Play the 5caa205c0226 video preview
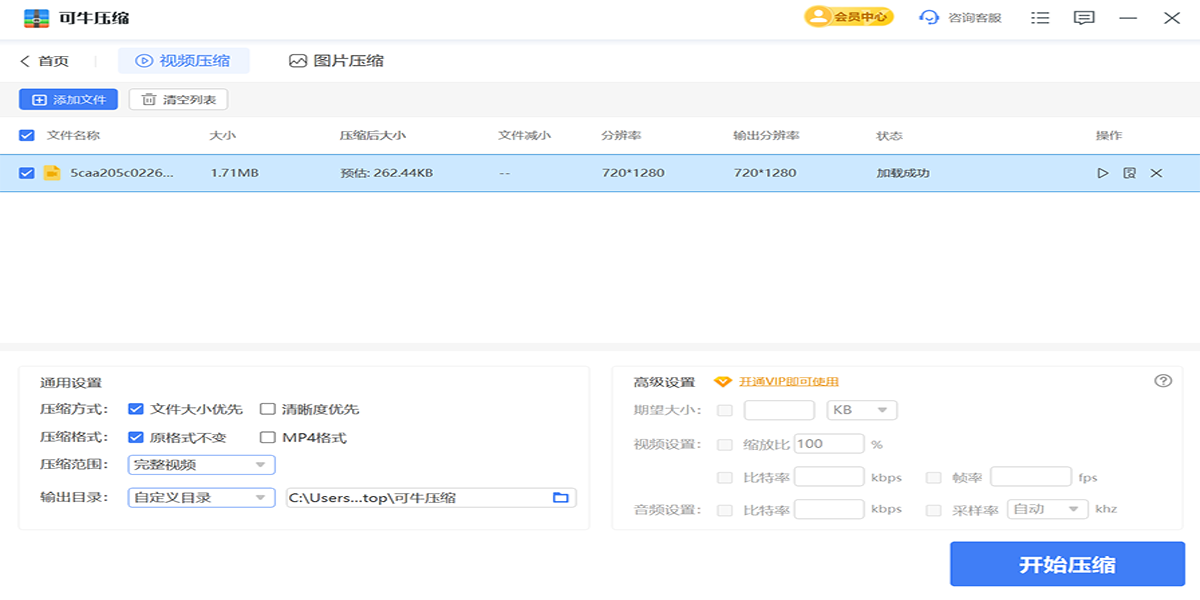Image resolution: width=1200 pixels, height=600 pixels. (1103, 173)
